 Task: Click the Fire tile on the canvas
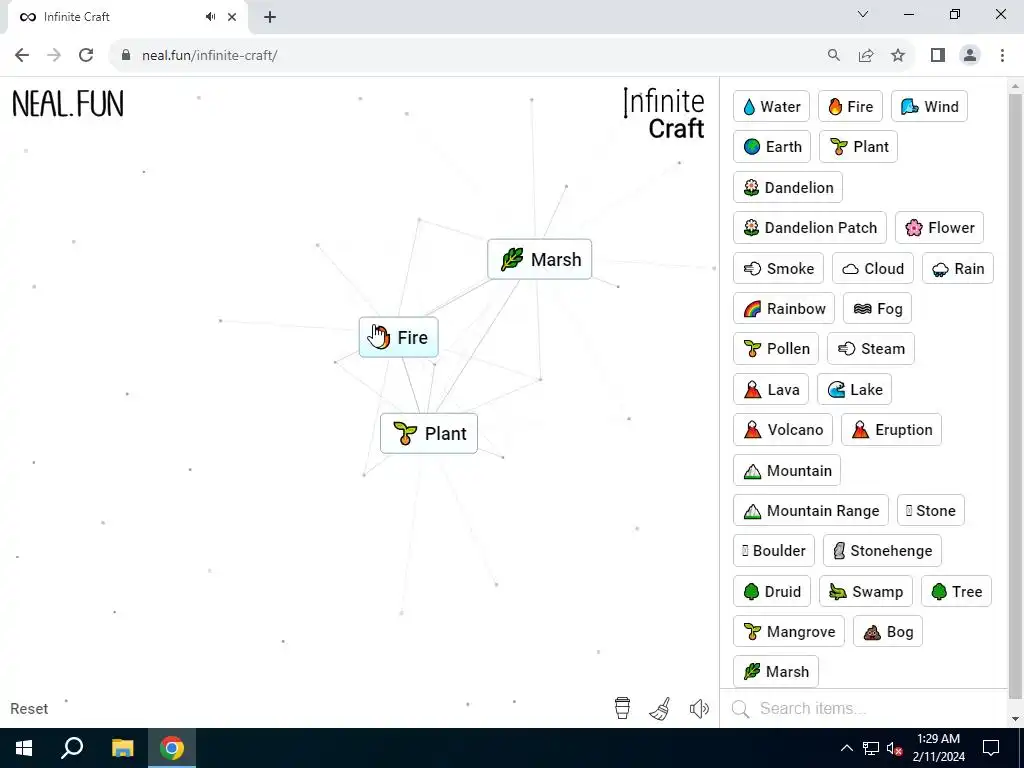[398, 338]
